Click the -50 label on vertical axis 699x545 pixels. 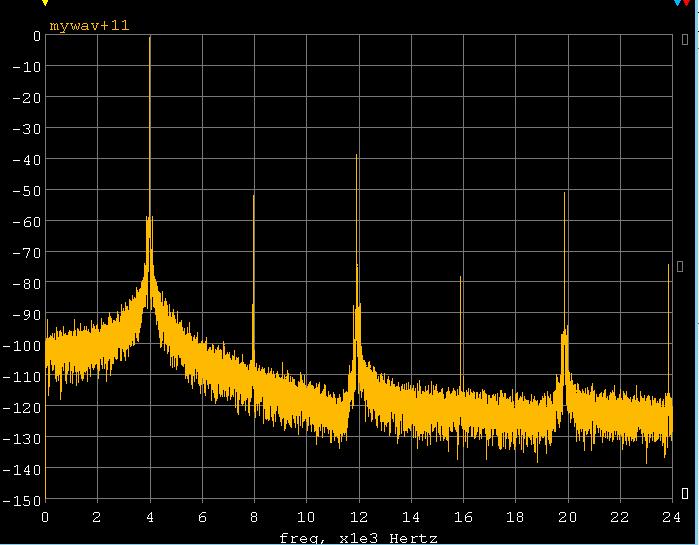26,191
